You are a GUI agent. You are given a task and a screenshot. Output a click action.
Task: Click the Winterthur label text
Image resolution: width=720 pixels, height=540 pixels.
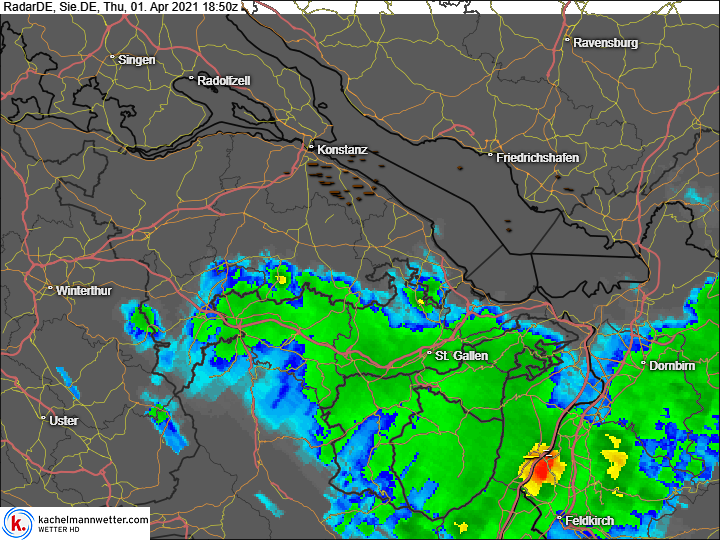85,291
